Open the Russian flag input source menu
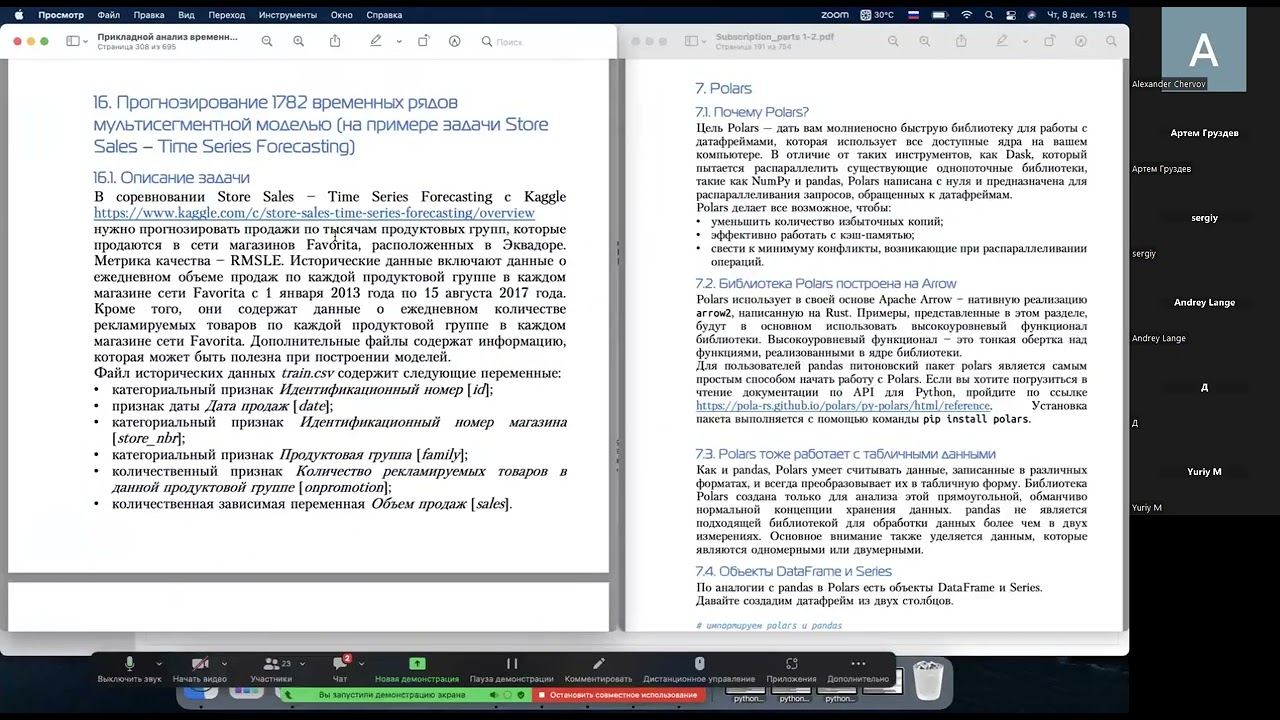Image resolution: width=1280 pixels, height=720 pixels. point(913,15)
